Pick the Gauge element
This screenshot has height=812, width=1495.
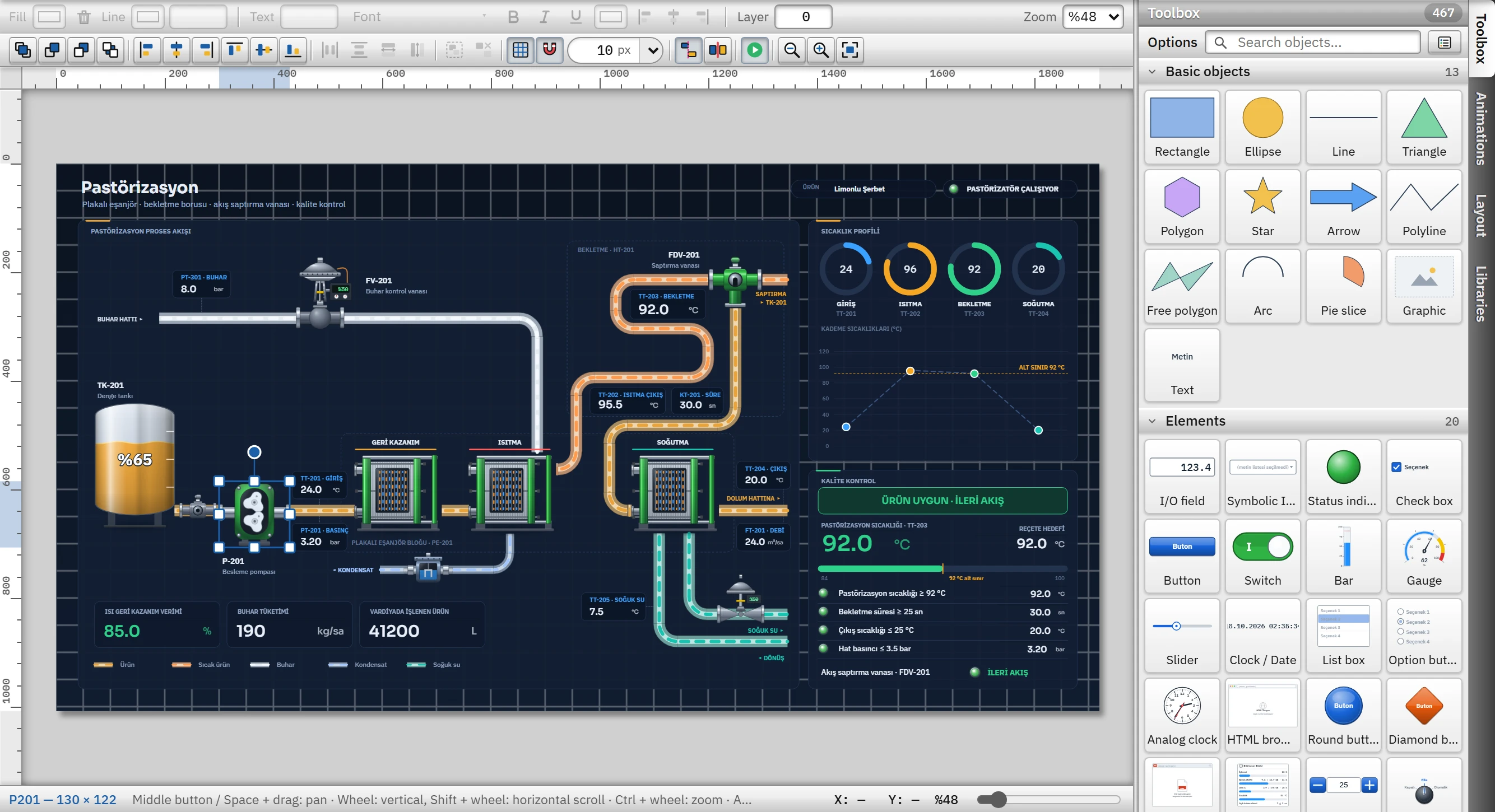coord(1424,556)
